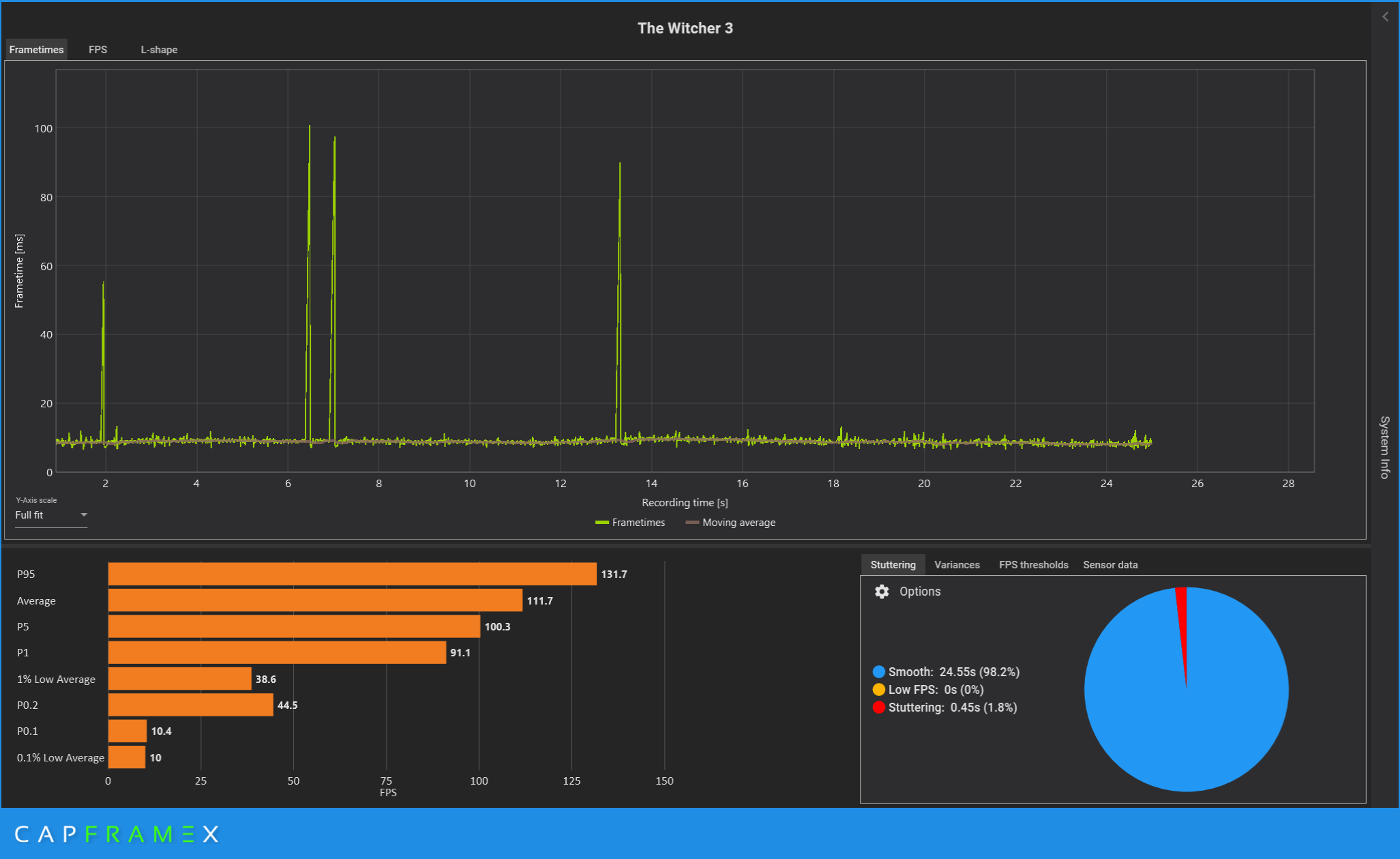Switch to the L-shape tab
The image size is (1400, 859).
159,50
